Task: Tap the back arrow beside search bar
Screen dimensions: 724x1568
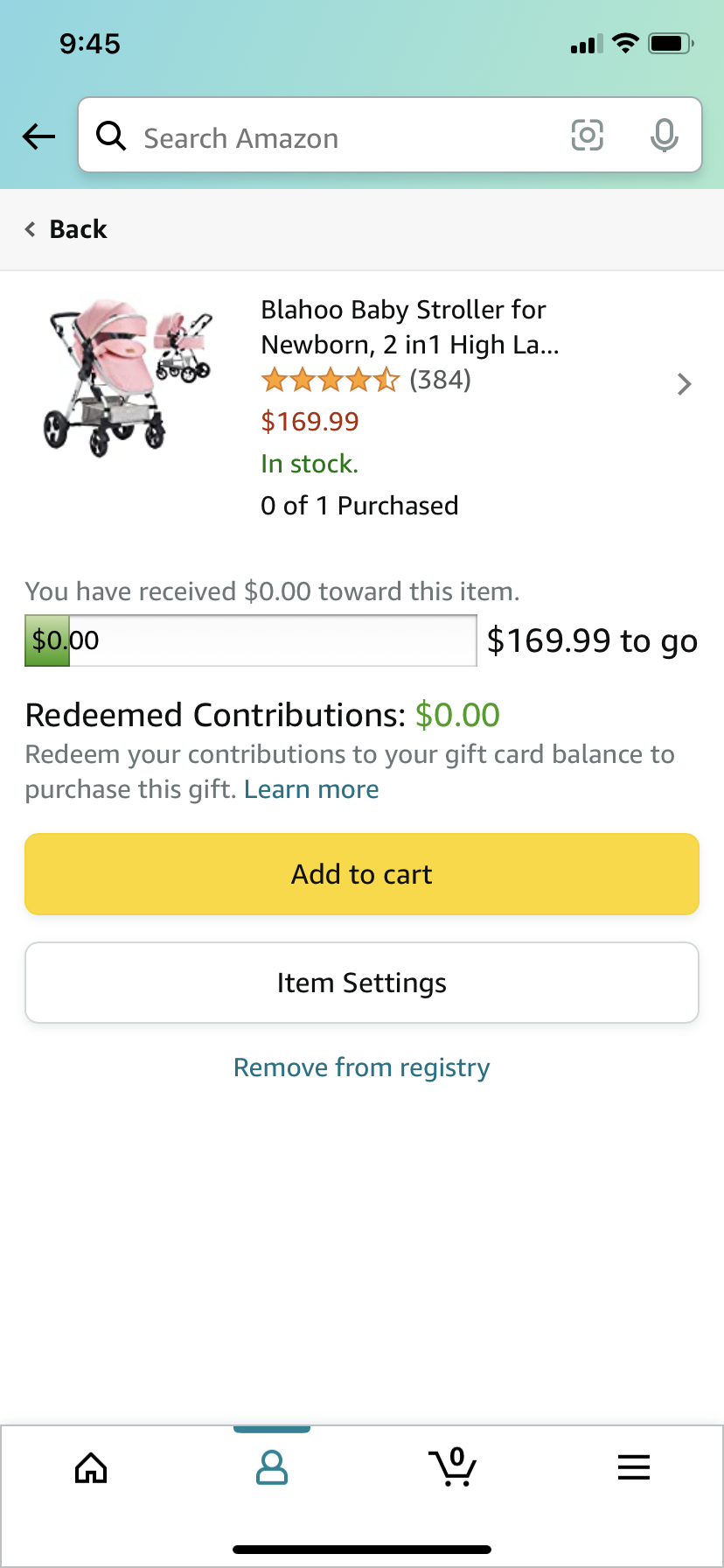Action: click(38, 136)
